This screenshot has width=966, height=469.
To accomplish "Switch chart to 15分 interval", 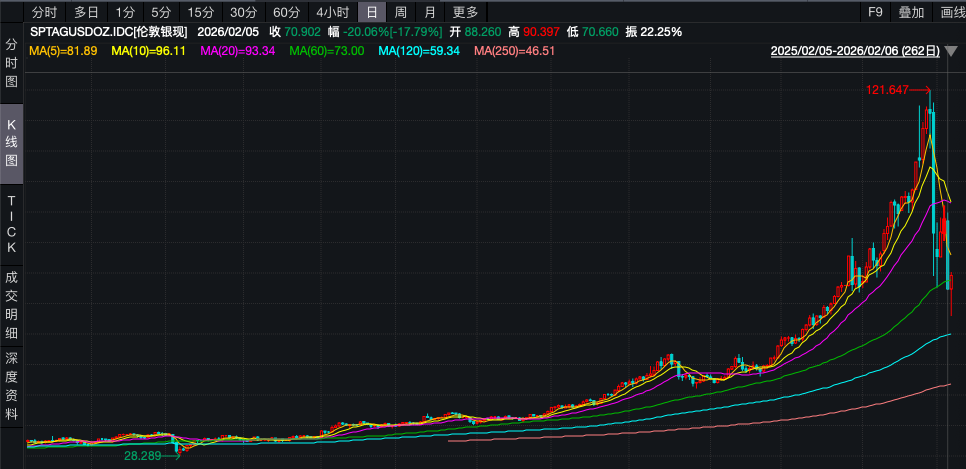I will [x=200, y=12].
